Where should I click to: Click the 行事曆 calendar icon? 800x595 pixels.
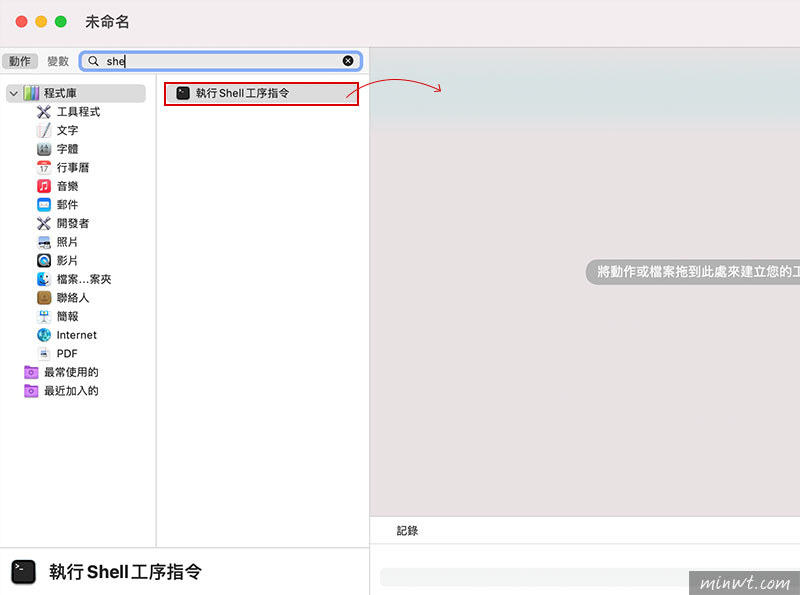[44, 167]
